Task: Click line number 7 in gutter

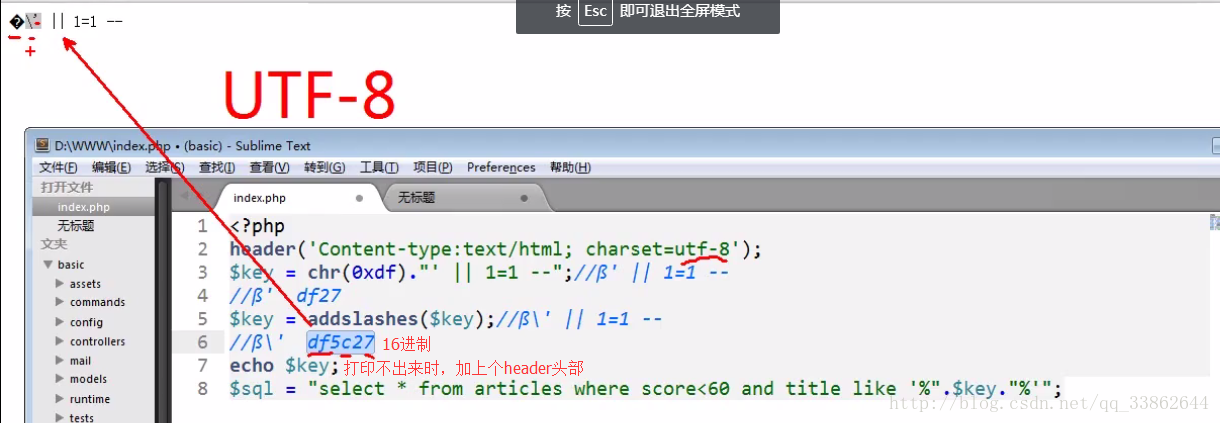Action: [202, 366]
